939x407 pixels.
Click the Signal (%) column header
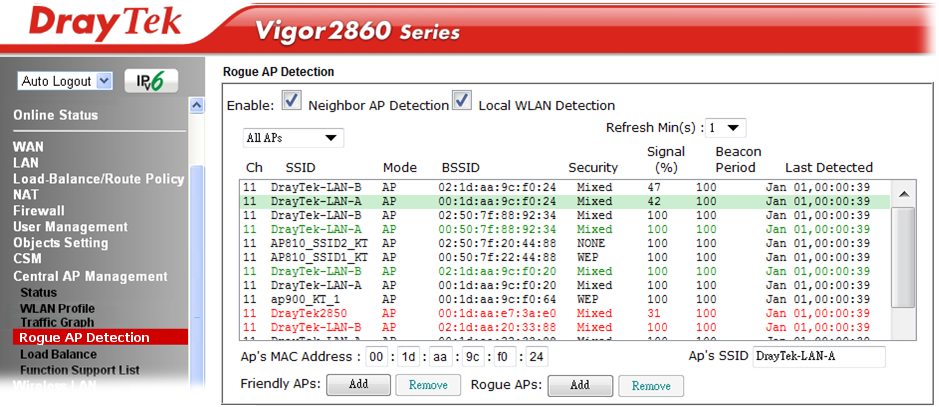pos(666,160)
